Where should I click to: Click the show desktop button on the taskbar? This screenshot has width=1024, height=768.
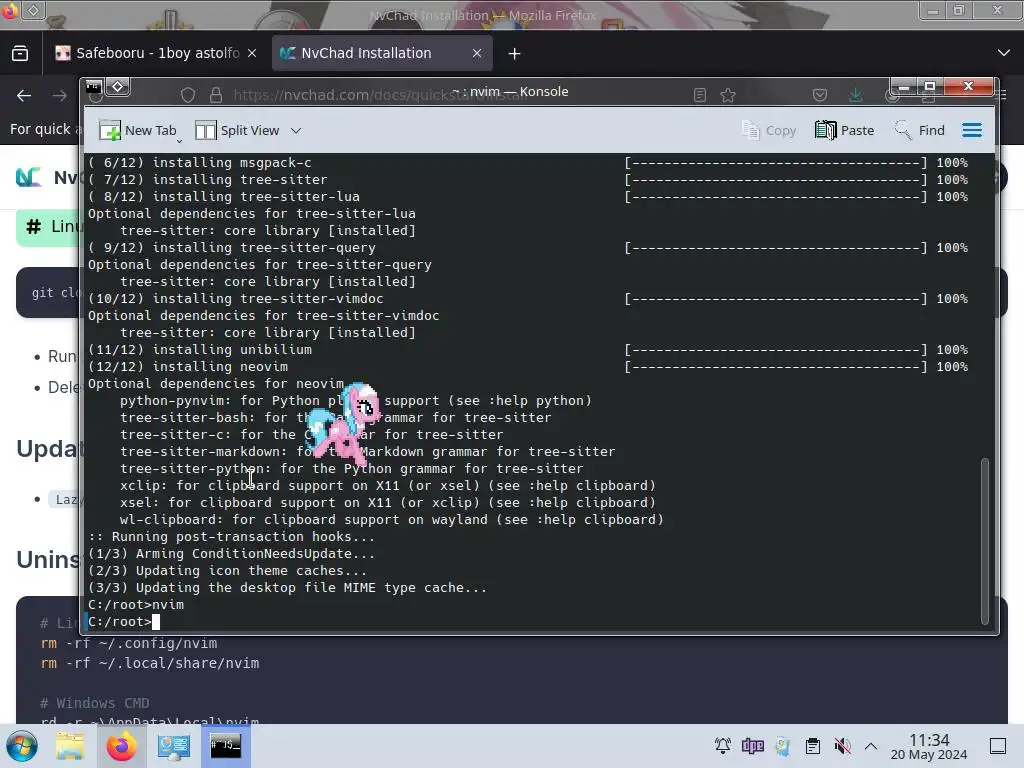[998, 746]
